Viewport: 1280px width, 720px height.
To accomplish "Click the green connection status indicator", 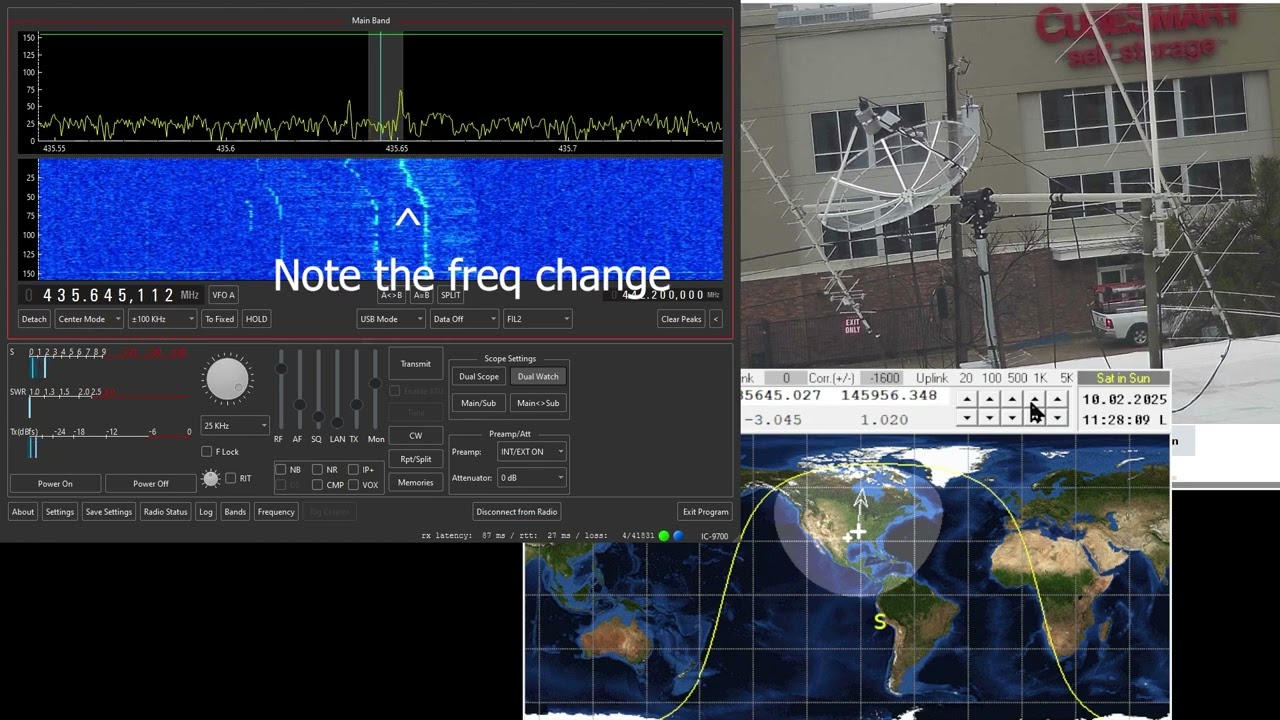I will point(663,536).
